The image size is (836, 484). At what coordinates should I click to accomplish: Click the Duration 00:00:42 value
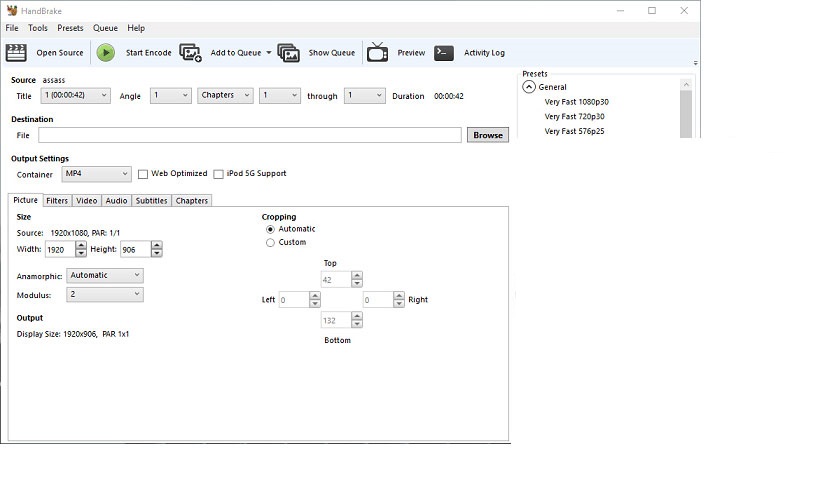click(x=449, y=96)
